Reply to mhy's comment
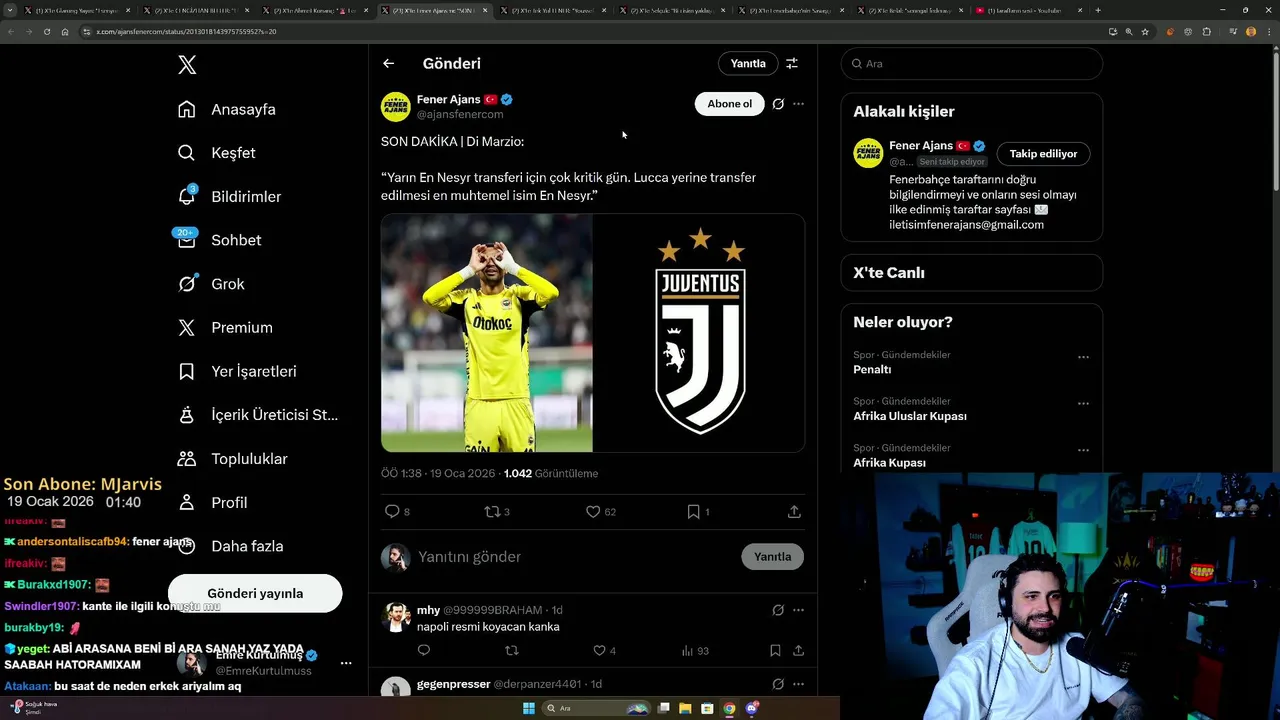 point(423,650)
